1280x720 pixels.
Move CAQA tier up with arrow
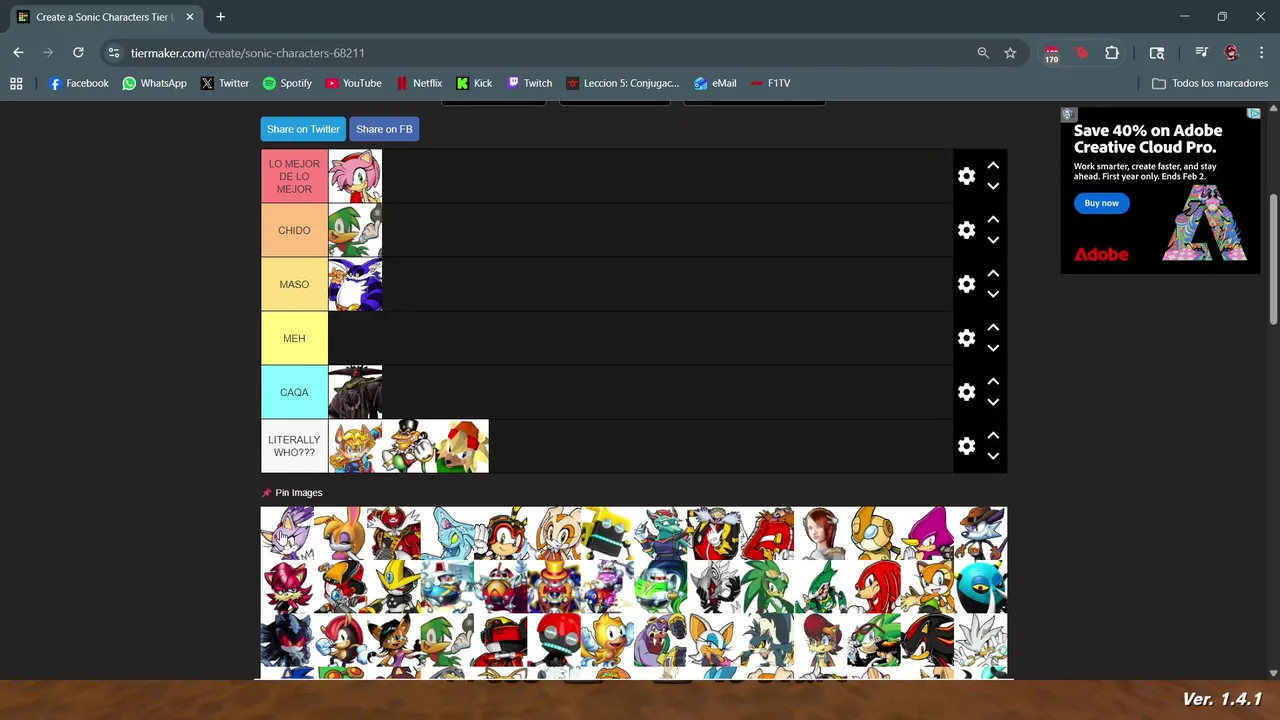tap(993, 382)
